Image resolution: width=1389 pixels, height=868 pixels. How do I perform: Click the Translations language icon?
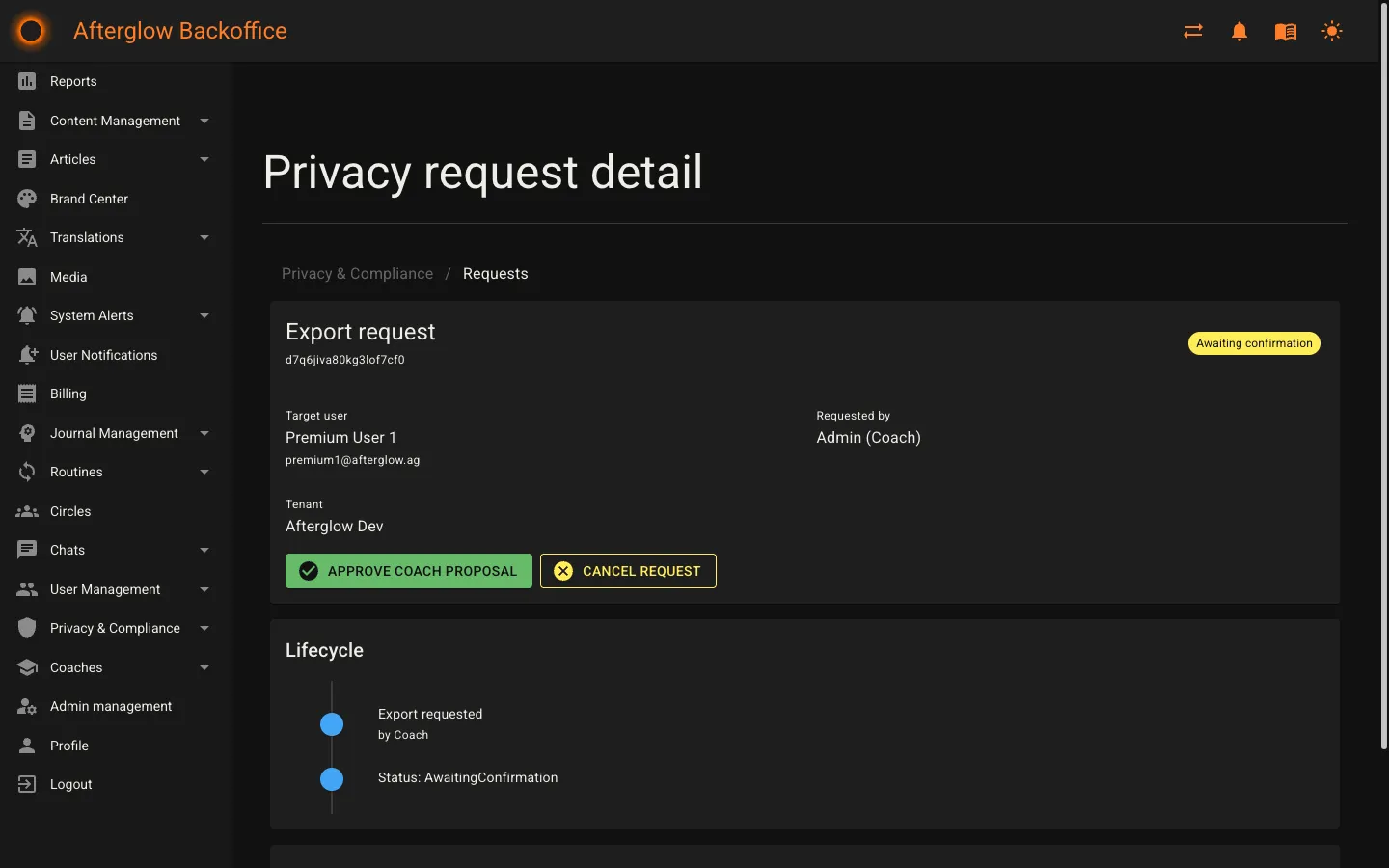(27, 237)
